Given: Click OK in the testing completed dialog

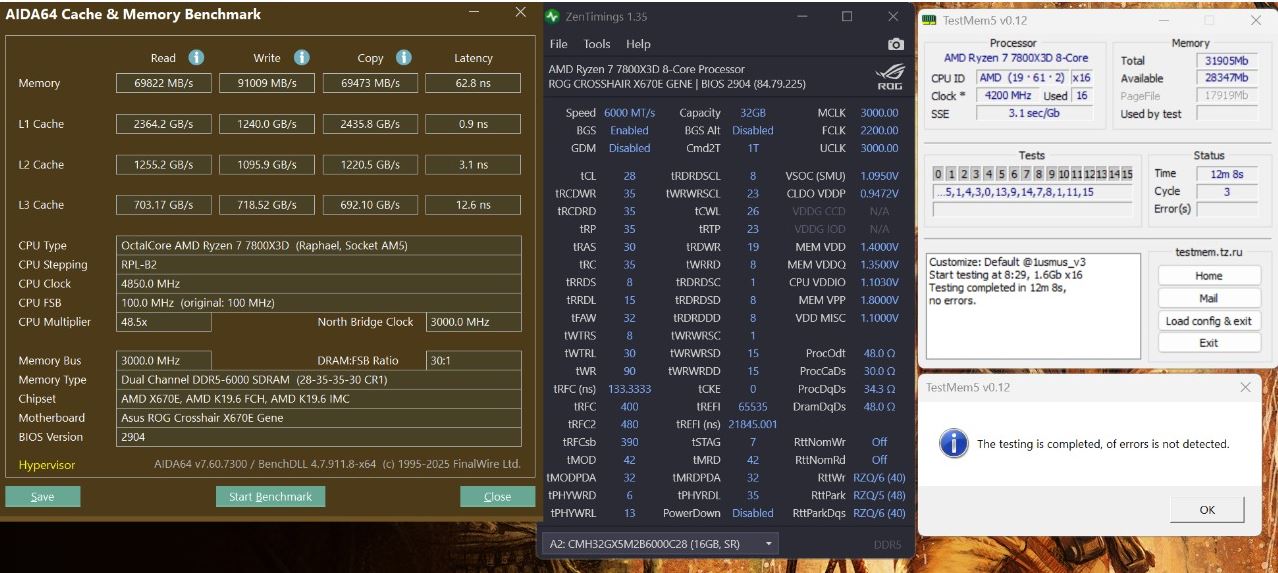Looking at the screenshot, I should (1207, 510).
